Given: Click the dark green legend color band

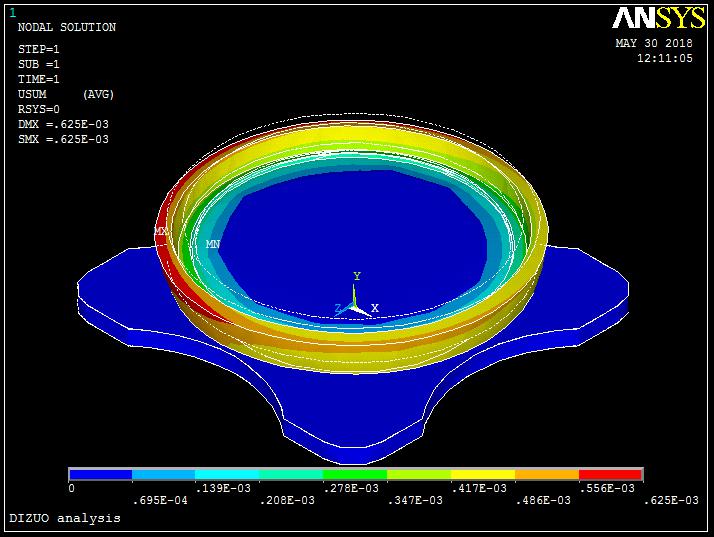Looking at the screenshot, I should pos(355,475).
